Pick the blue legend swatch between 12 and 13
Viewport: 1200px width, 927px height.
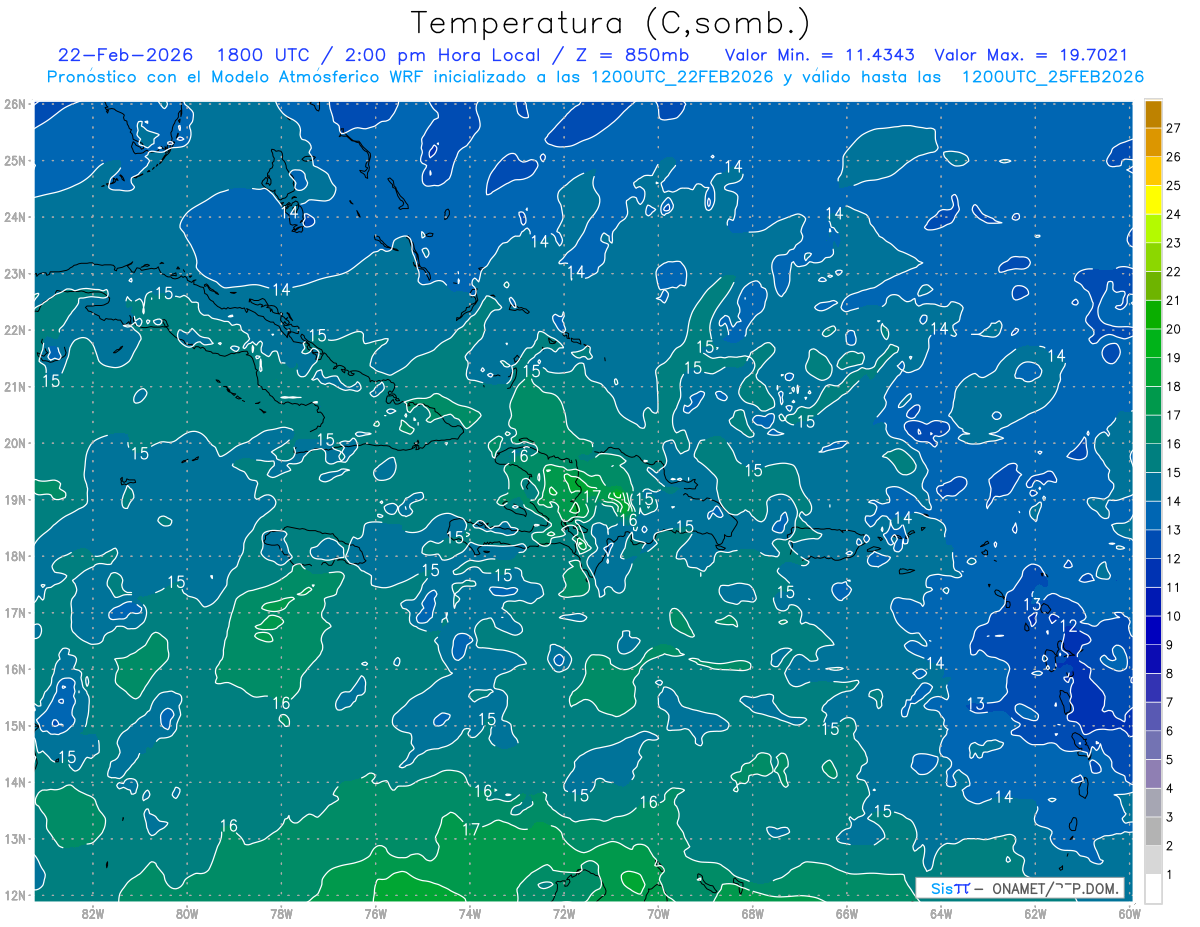pos(1154,545)
